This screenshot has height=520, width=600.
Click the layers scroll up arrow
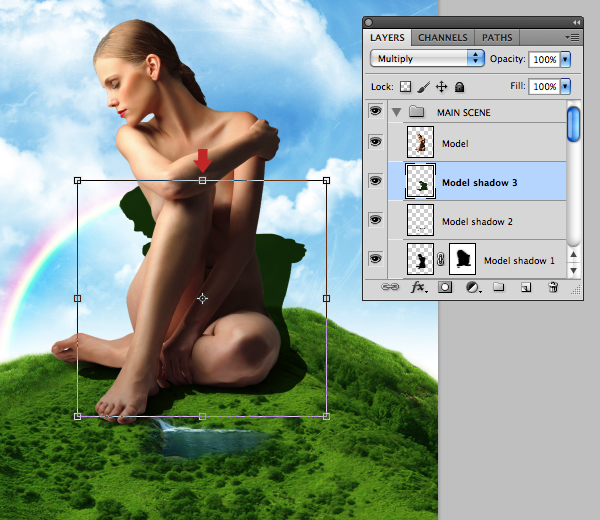573,254
